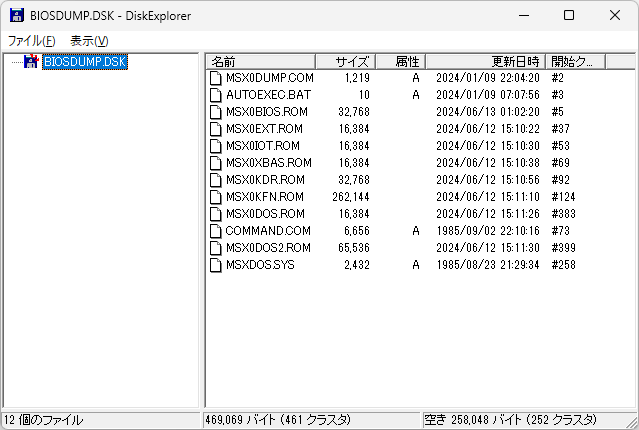Click status bar text 12 個のファイル
Image resolution: width=639 pixels, height=430 pixels.
tap(43, 420)
